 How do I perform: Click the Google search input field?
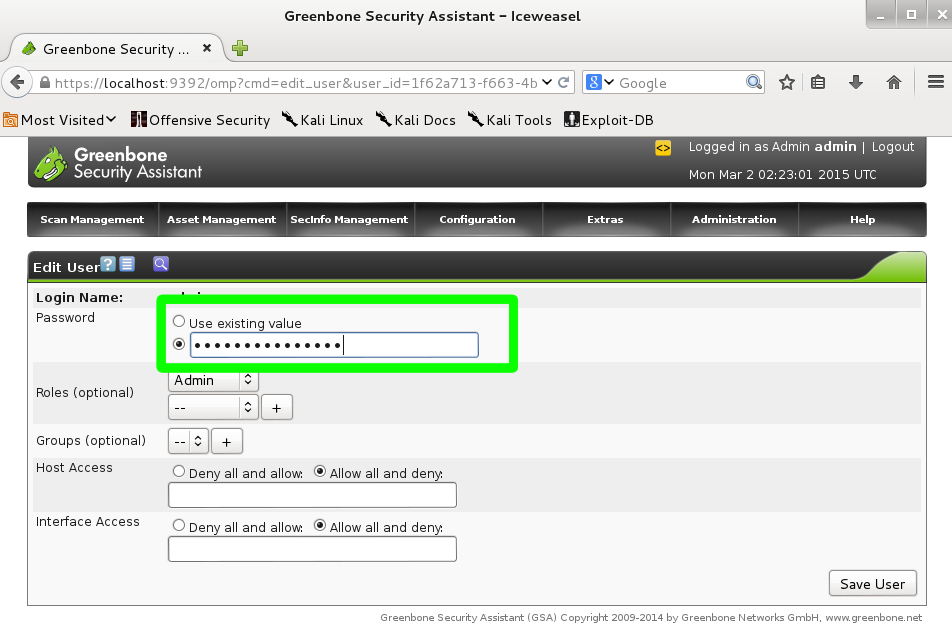click(680, 83)
